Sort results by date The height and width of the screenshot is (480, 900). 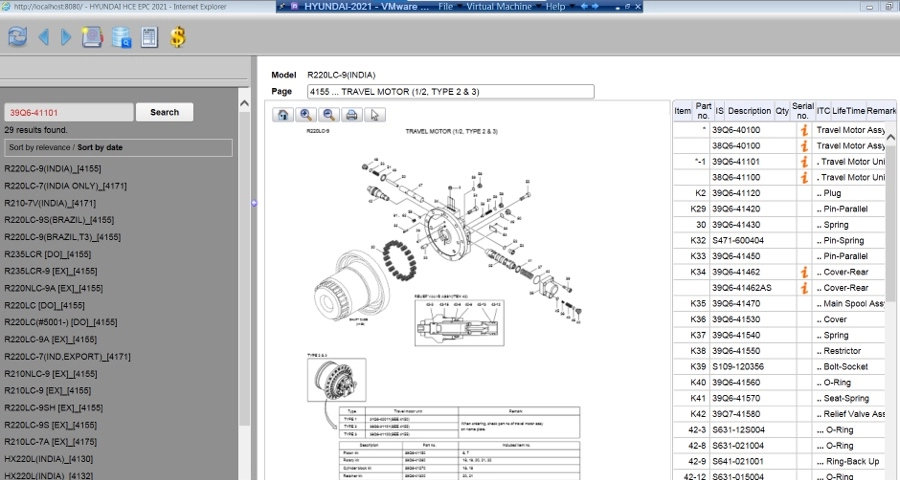click(x=100, y=148)
